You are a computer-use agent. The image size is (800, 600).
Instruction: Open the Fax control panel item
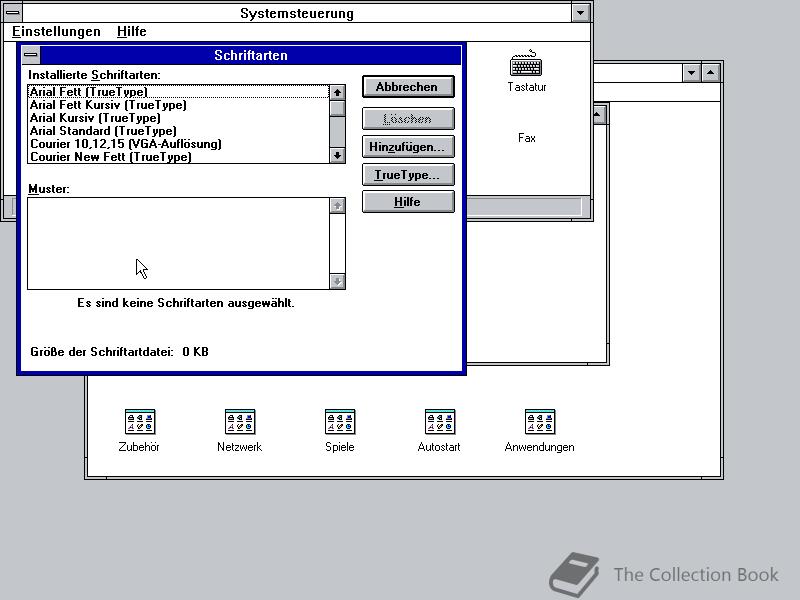(527, 138)
